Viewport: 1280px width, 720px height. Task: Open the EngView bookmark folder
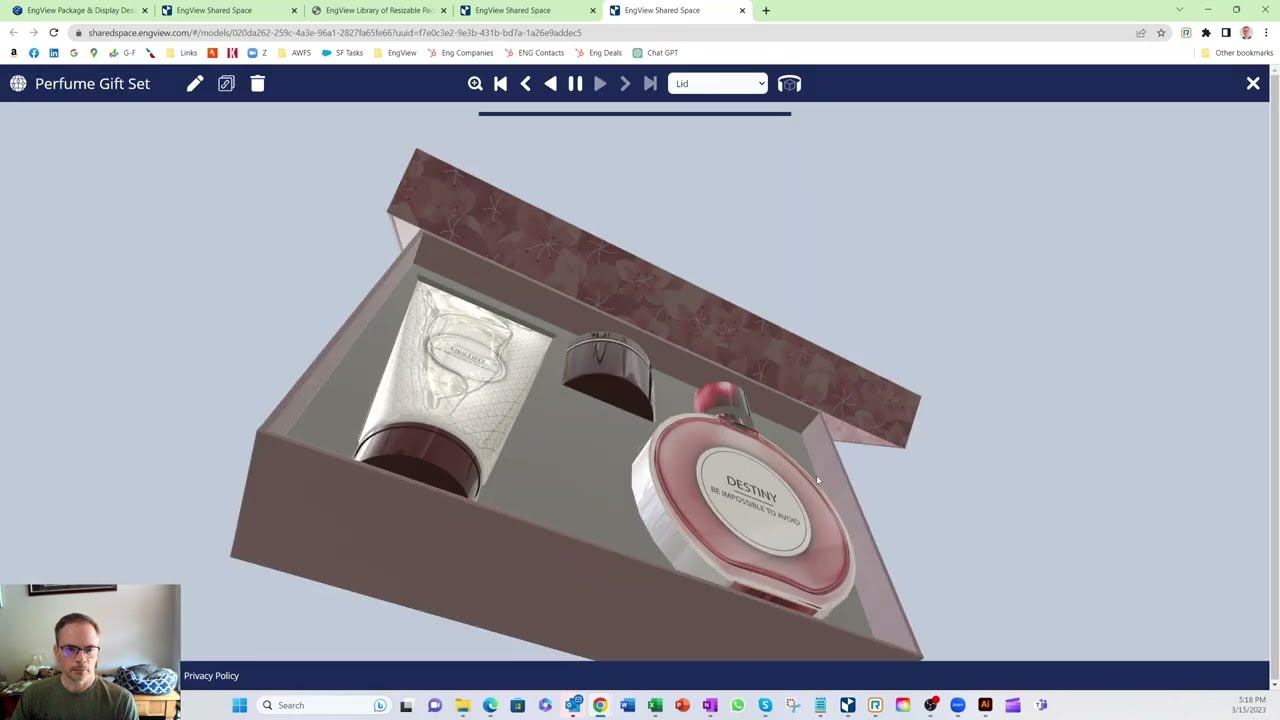(394, 53)
